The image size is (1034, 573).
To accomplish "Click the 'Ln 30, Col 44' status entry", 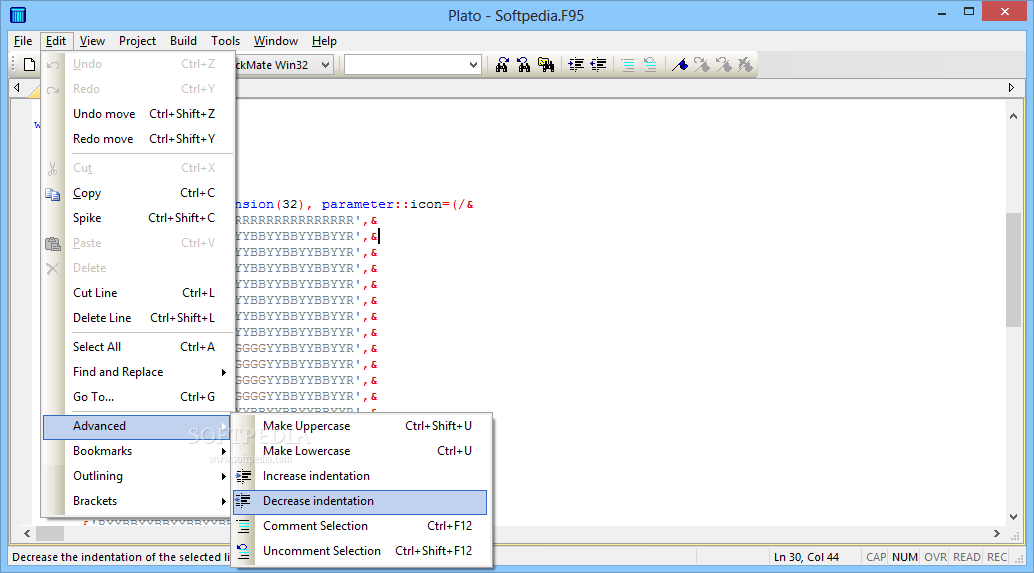I will [806, 557].
